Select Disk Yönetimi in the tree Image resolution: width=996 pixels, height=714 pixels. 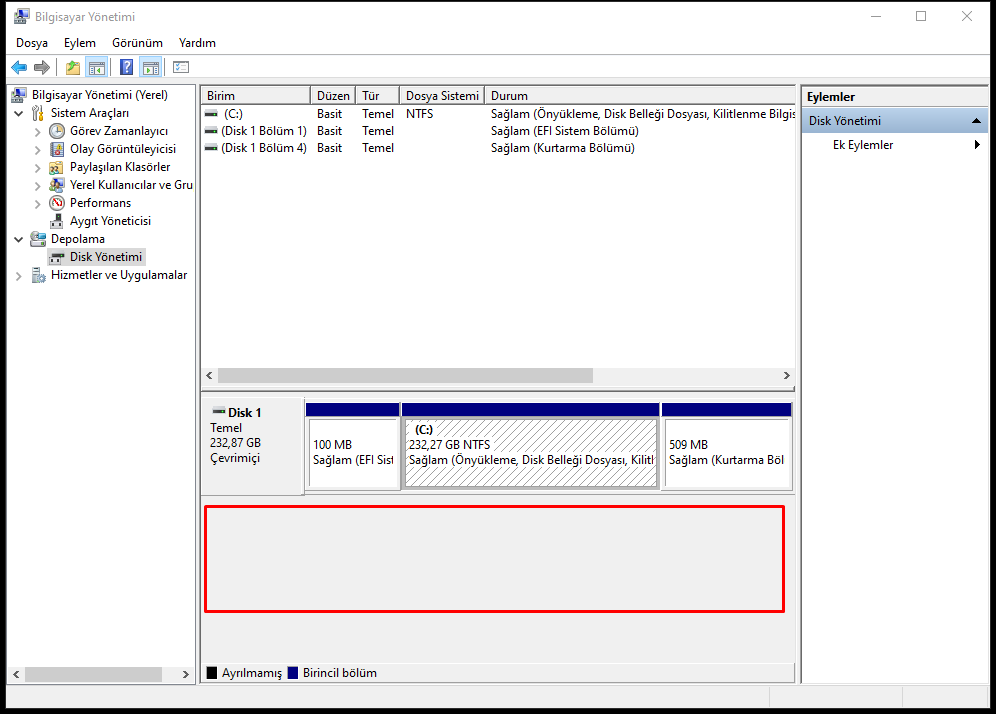pyautogui.click(x=105, y=257)
